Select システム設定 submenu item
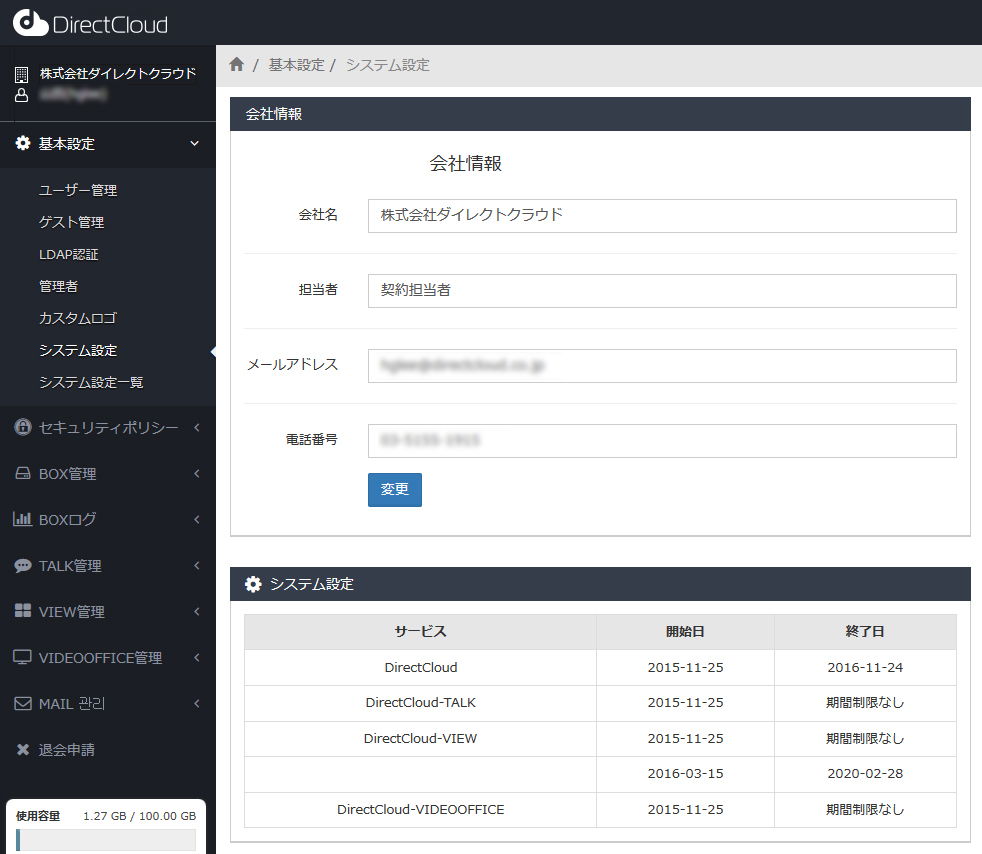982x854 pixels. click(x=78, y=350)
